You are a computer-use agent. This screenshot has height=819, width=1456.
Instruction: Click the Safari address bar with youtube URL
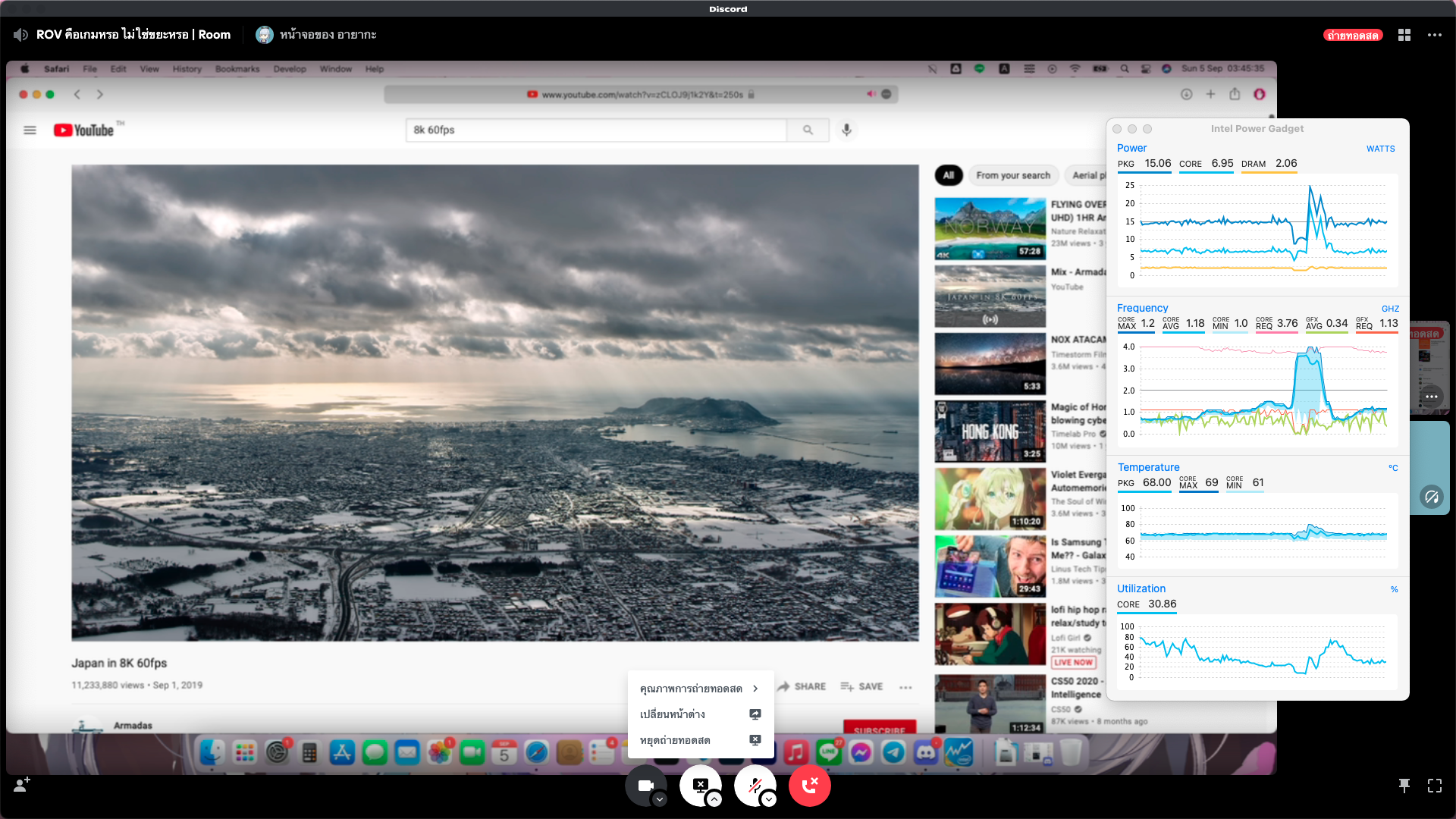[641, 95]
